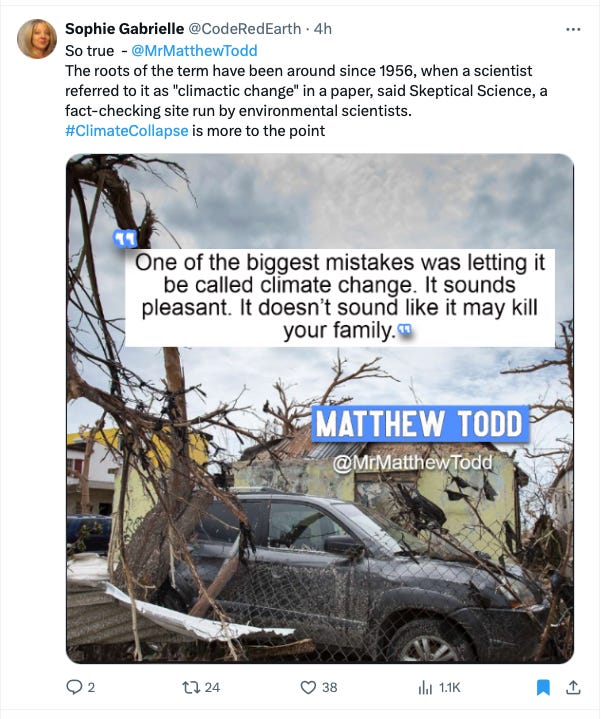Click the 1.1K views count
601x719 pixels.
[x=449, y=687]
